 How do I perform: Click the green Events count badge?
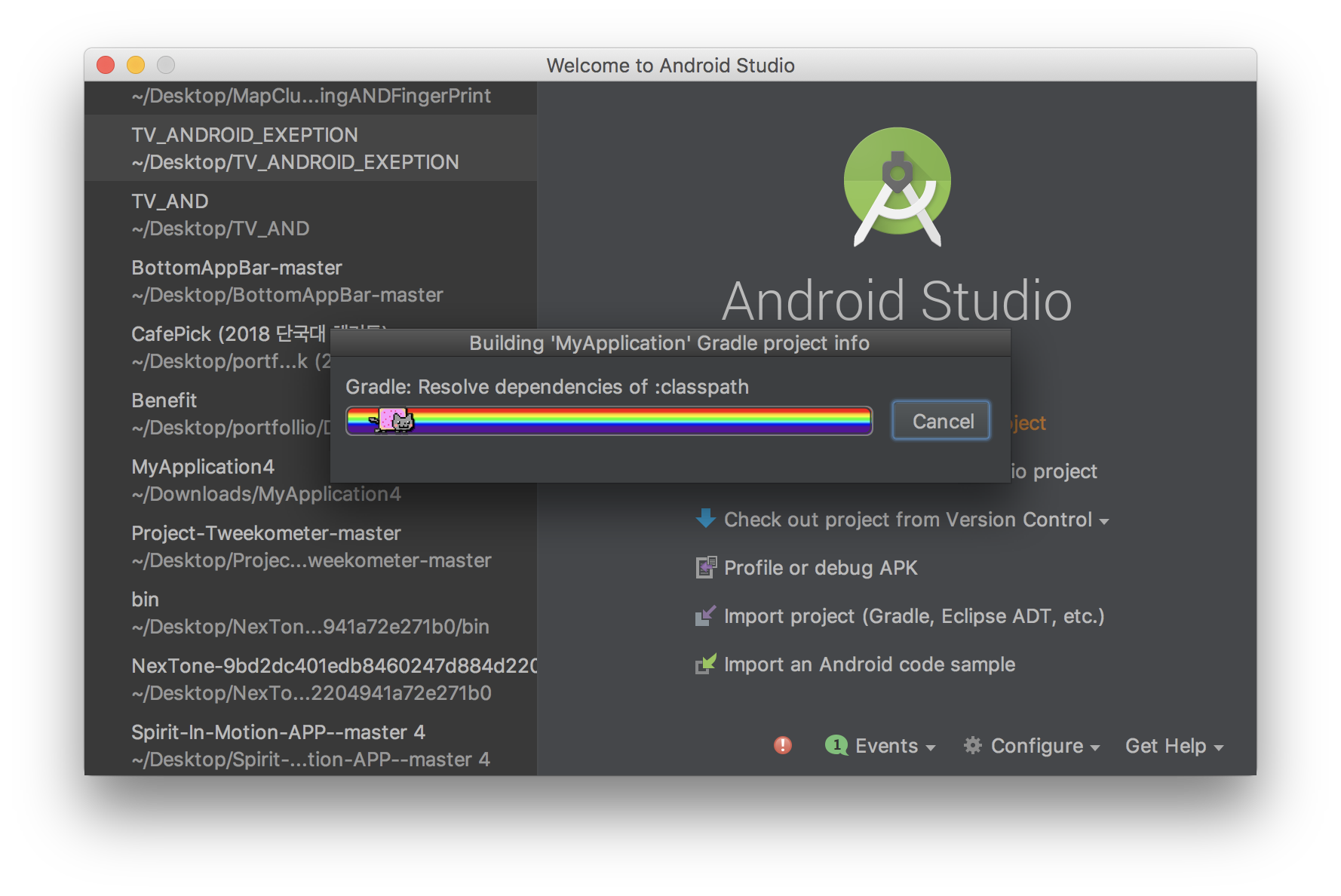pyautogui.click(x=836, y=745)
